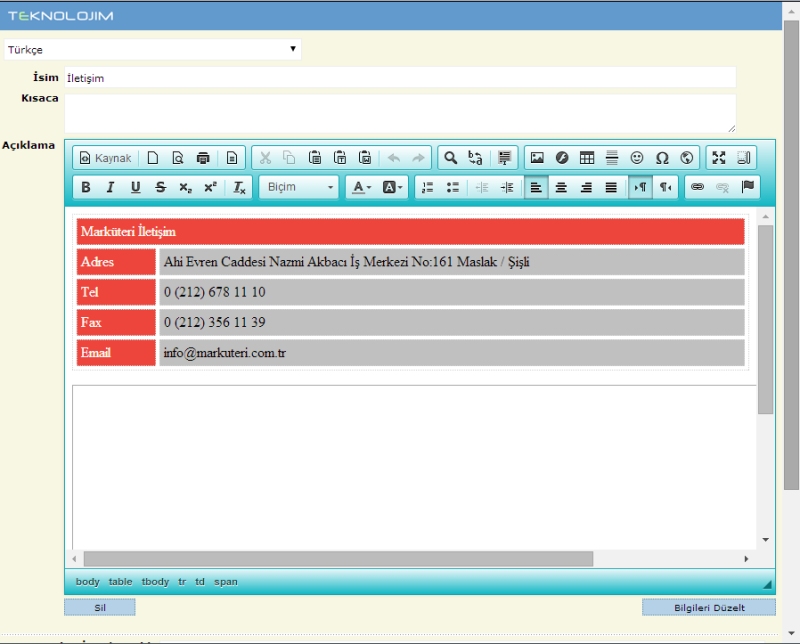Maximize the editor area icon
This screenshot has height=644, width=800.
(719, 158)
